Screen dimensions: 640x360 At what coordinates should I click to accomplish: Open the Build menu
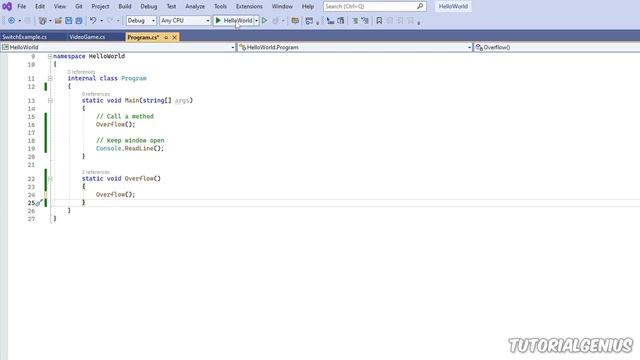[x=124, y=6]
